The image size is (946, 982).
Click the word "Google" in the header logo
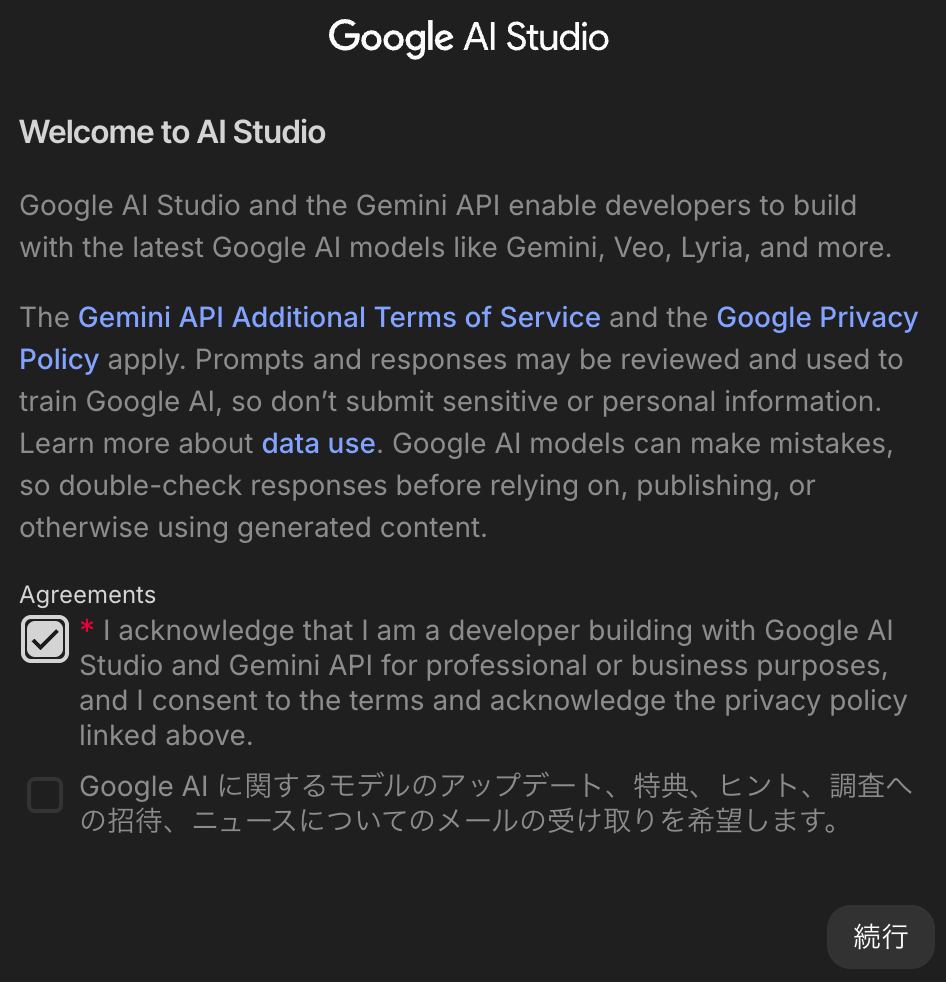tap(390, 38)
